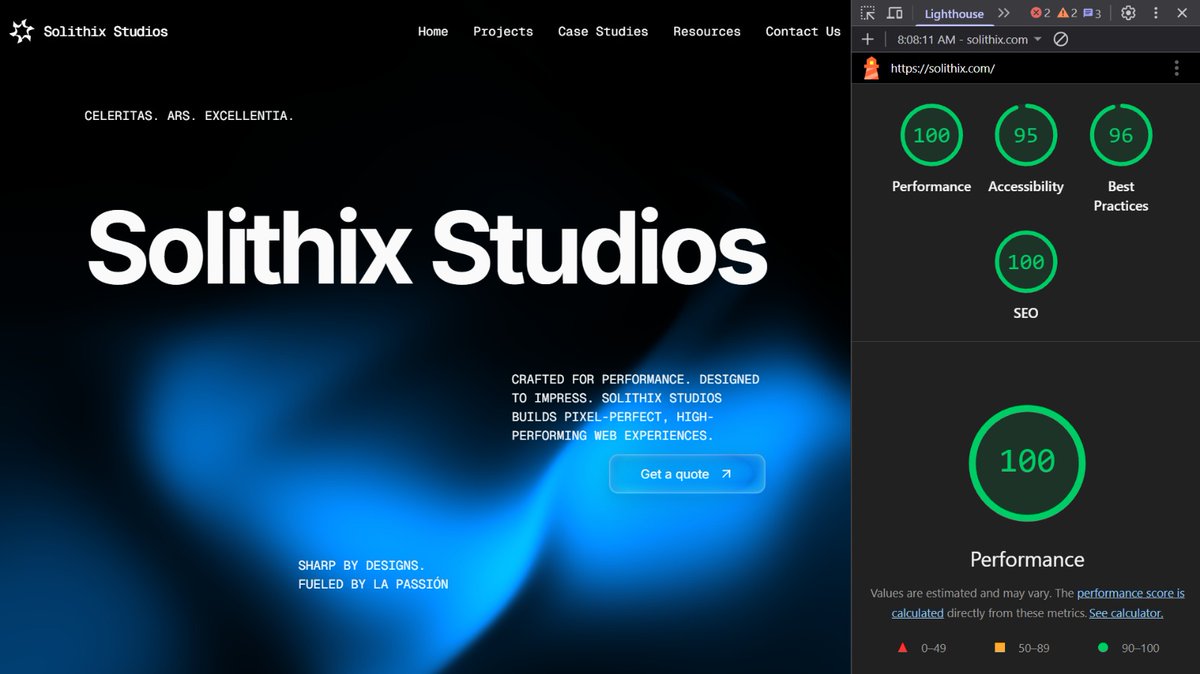Click the green circle 90–100 legend
1200x674 pixels.
(x=1128, y=648)
